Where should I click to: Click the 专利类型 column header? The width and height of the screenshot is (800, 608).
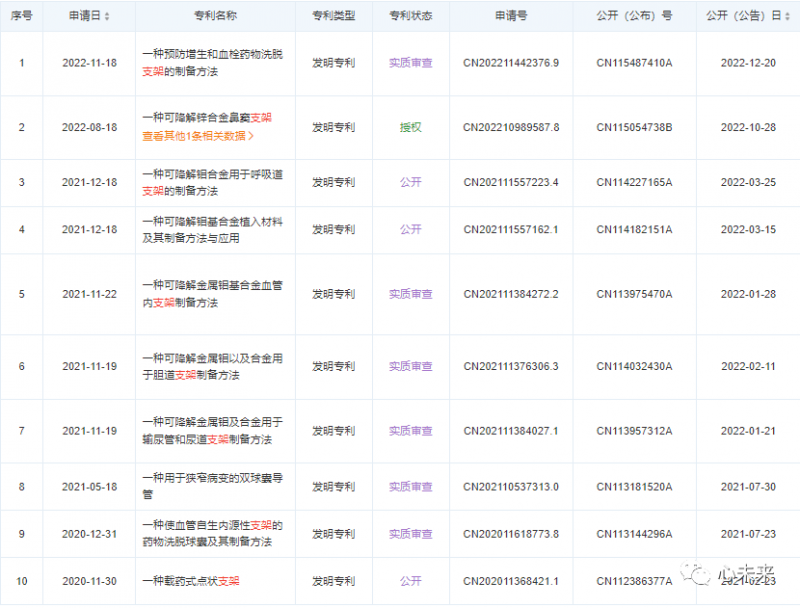tap(333, 17)
